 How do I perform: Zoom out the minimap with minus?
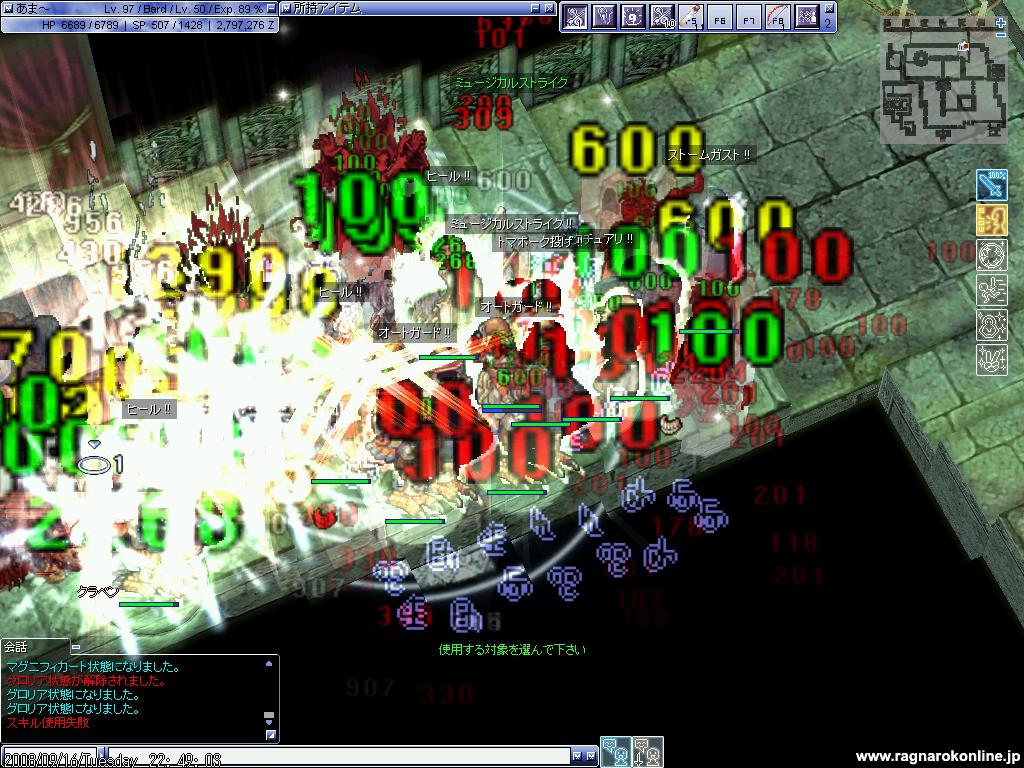tap(1000, 34)
